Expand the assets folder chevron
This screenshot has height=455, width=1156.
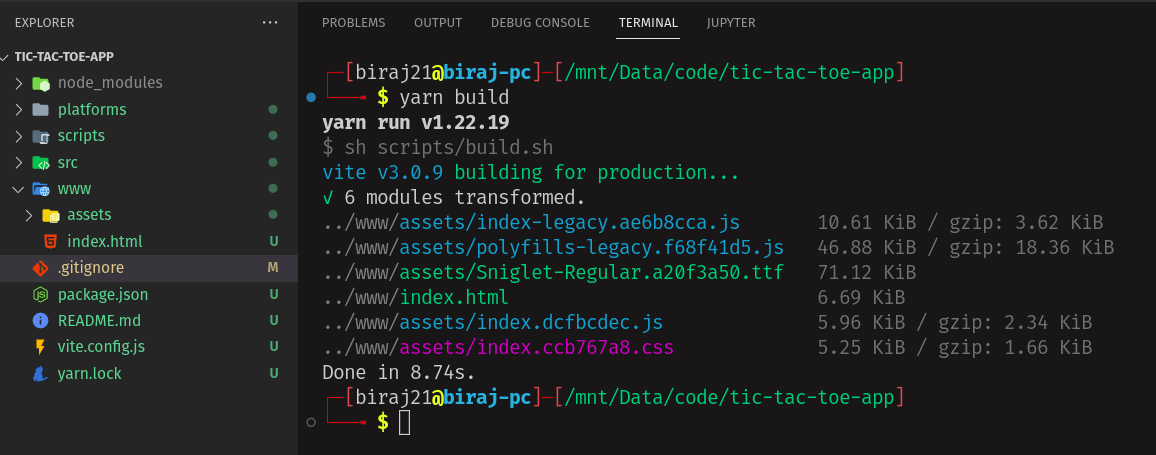(x=29, y=215)
